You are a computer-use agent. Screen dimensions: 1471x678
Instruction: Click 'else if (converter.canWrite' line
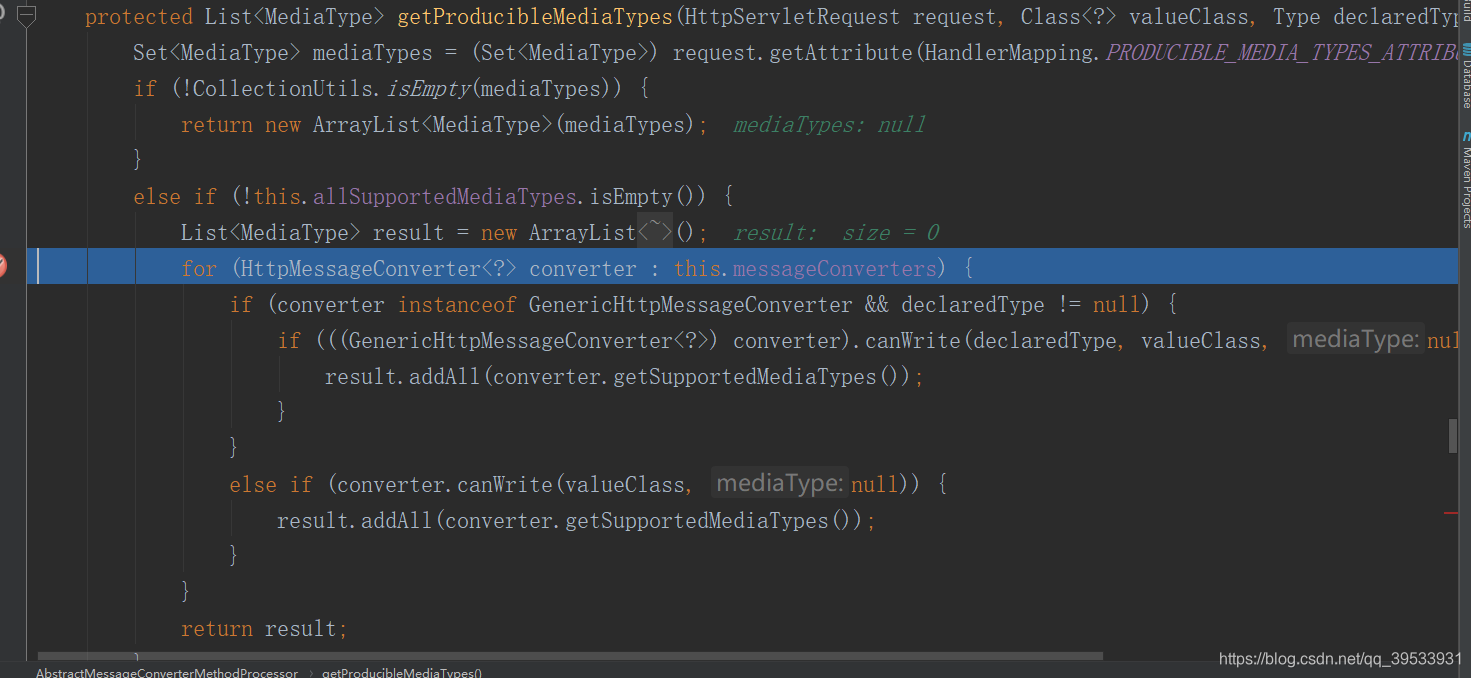point(587,485)
